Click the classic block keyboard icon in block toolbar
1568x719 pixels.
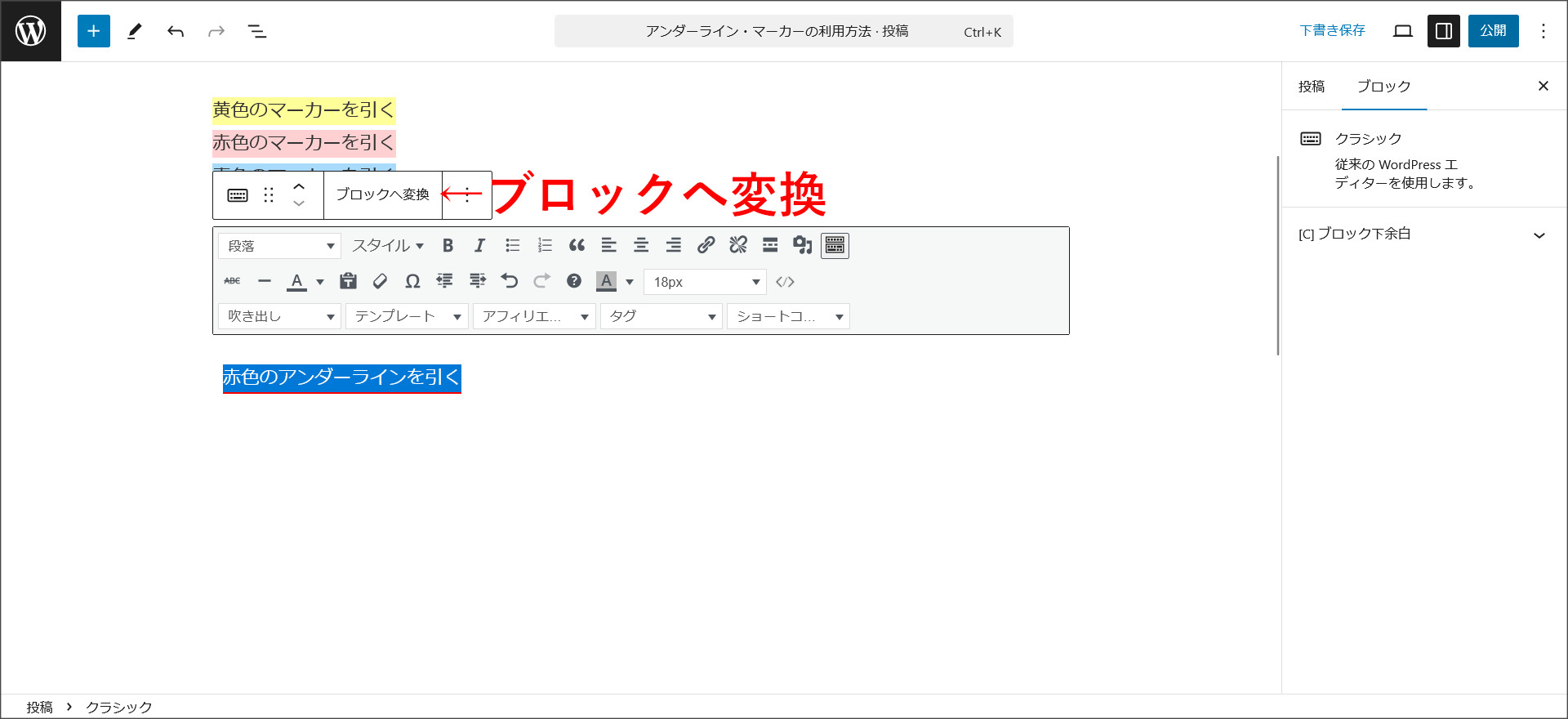[x=238, y=195]
